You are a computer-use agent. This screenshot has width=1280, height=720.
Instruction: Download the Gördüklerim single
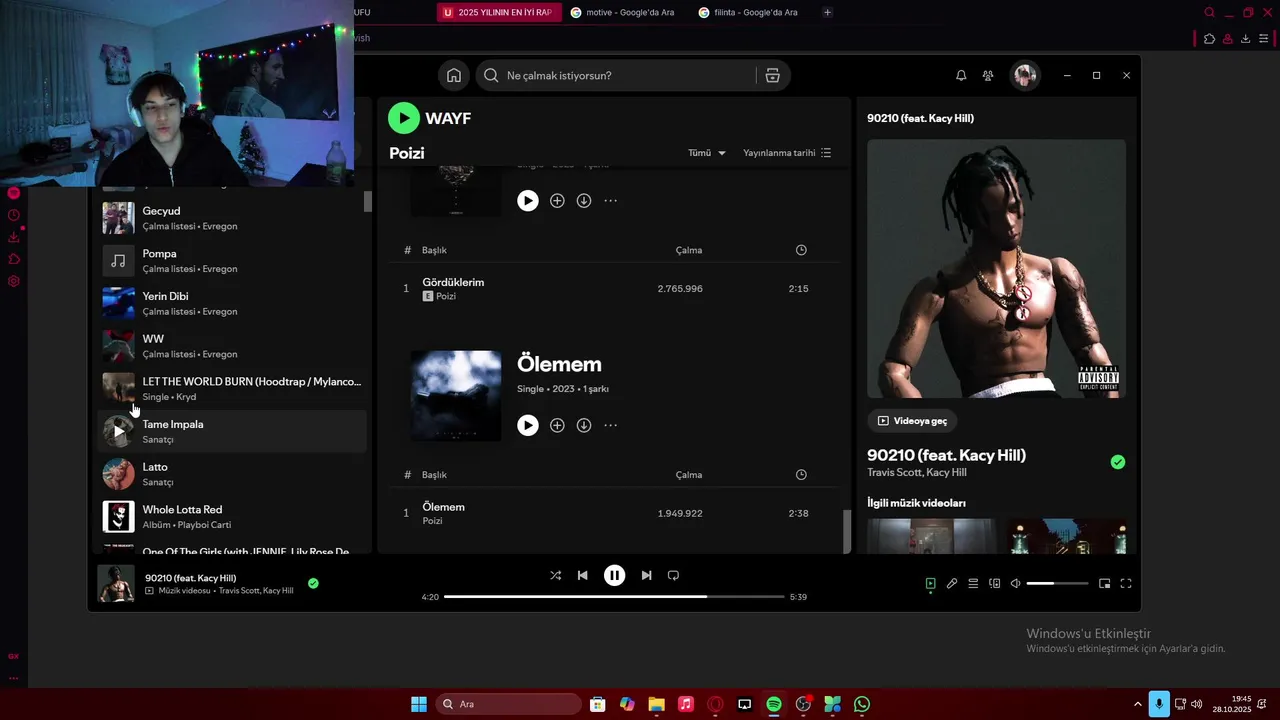[584, 200]
